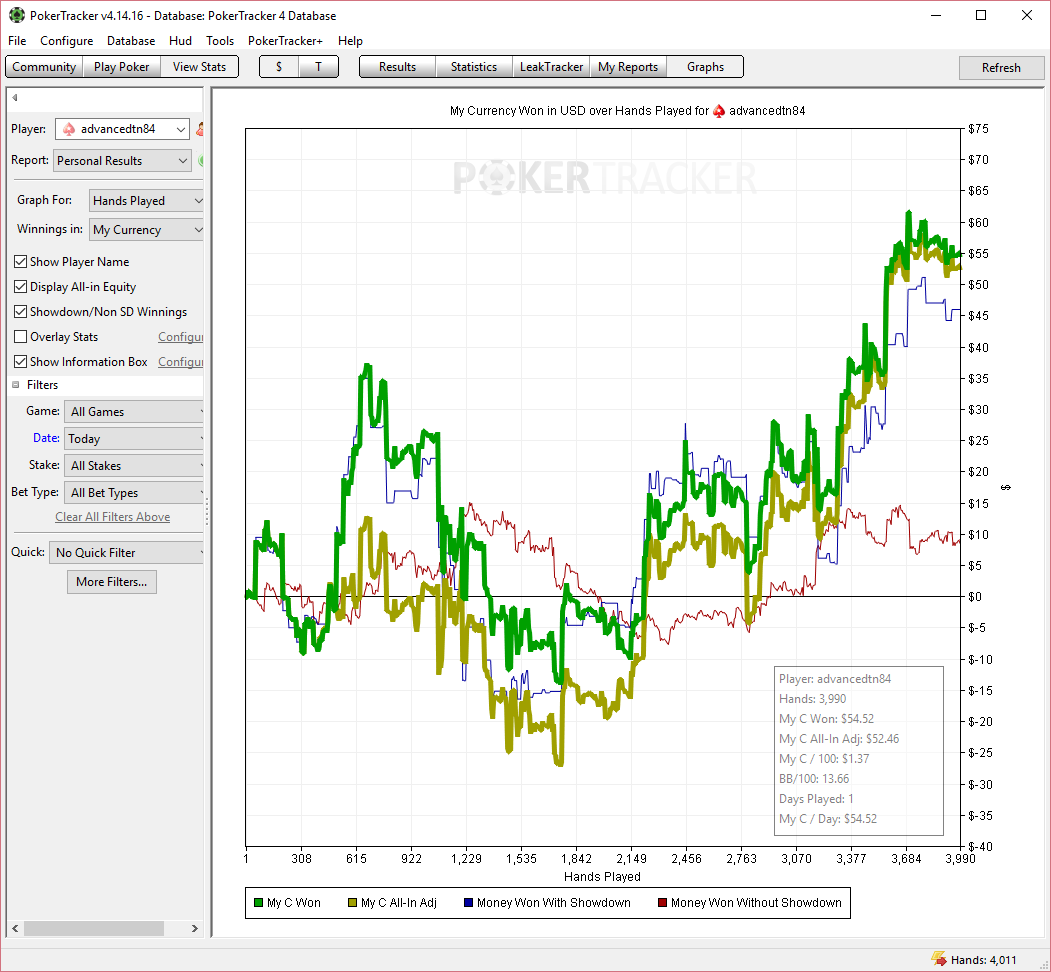This screenshot has height=972, width=1051.
Task: Toggle the Show Information Box checkbox
Action: pos(21,361)
